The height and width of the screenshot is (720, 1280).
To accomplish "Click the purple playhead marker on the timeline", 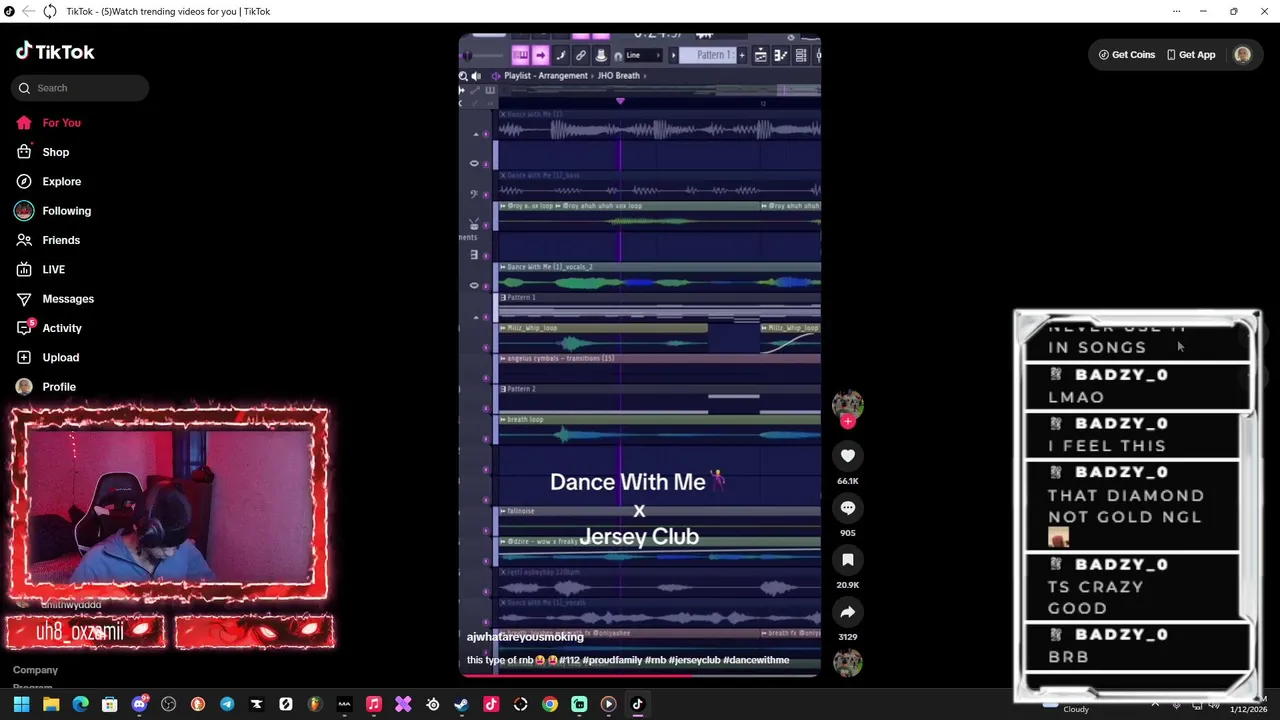I will pyautogui.click(x=620, y=101).
